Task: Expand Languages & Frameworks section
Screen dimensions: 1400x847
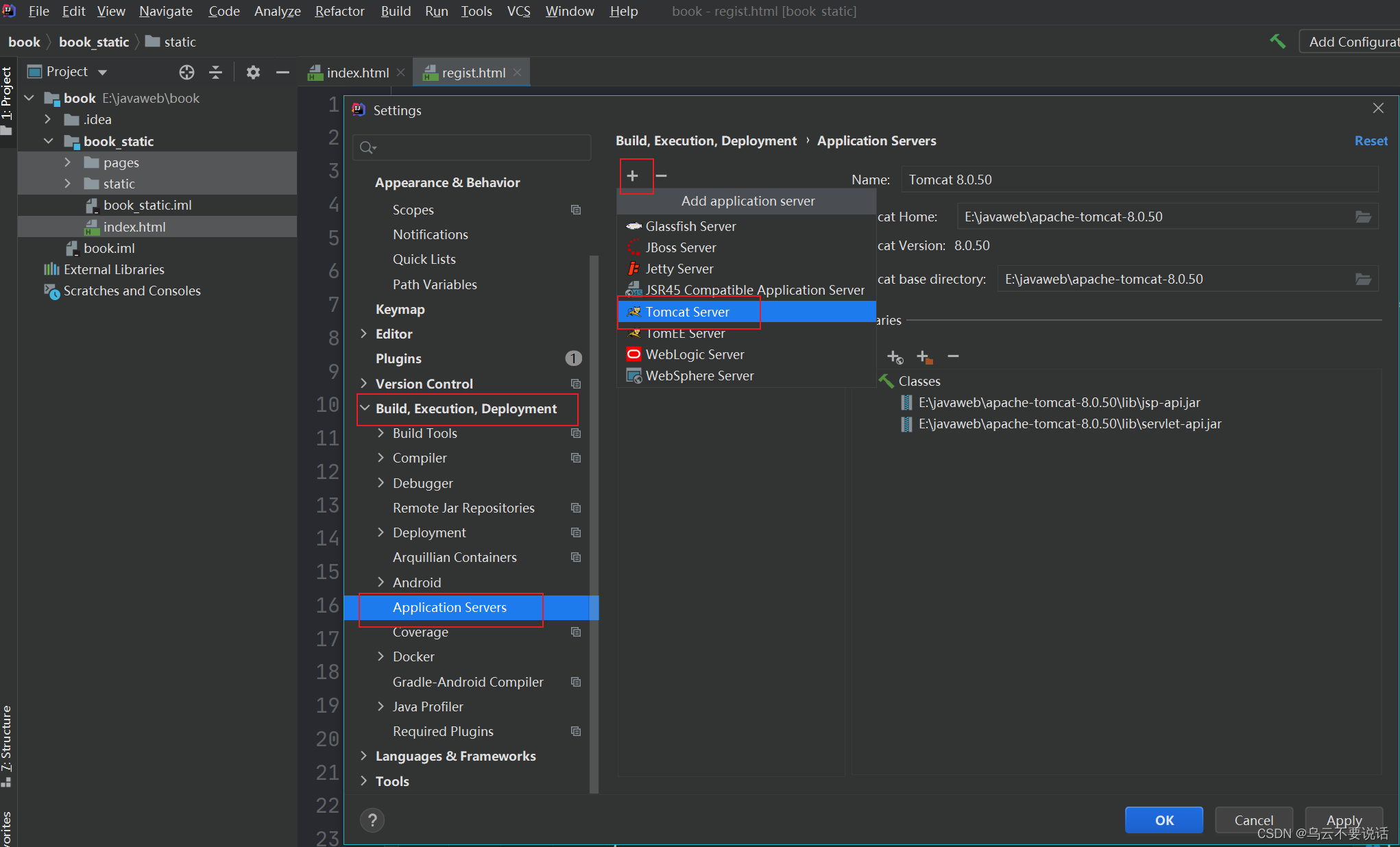Action: pos(363,756)
